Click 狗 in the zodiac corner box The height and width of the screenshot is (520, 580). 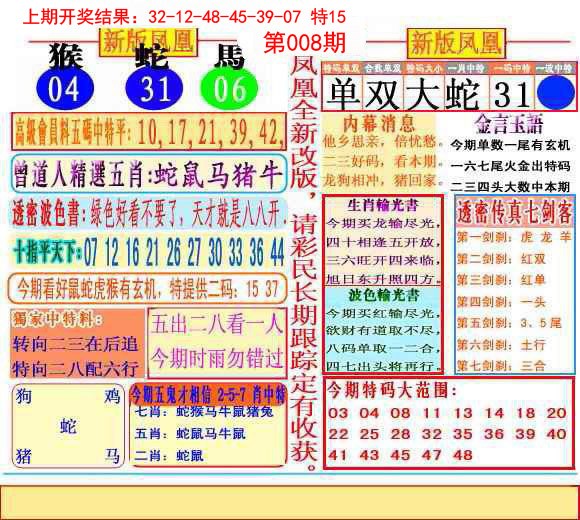click(x=24, y=396)
